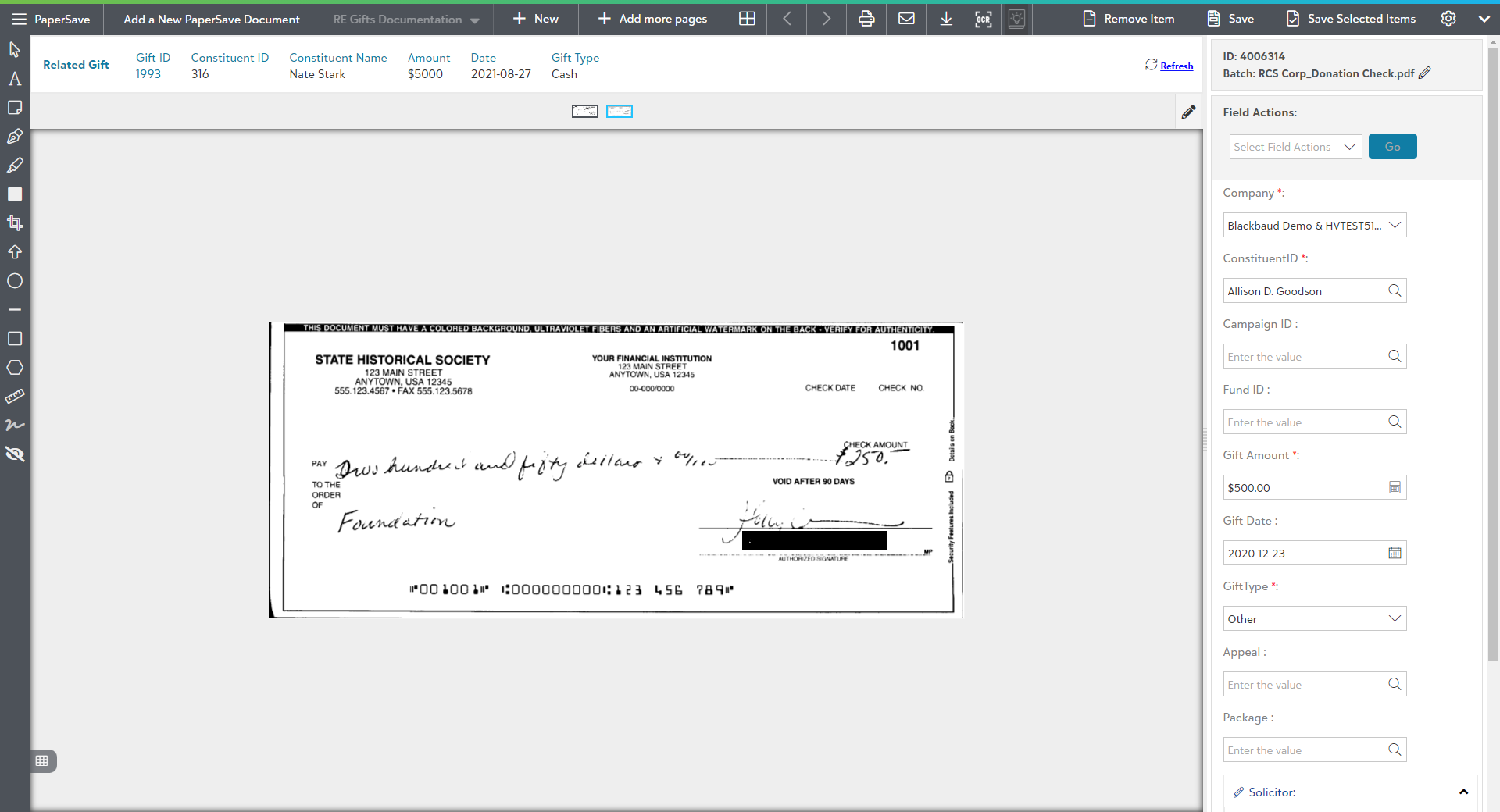
Task: Pick the ruler measurement tool
Action: [x=14, y=397]
